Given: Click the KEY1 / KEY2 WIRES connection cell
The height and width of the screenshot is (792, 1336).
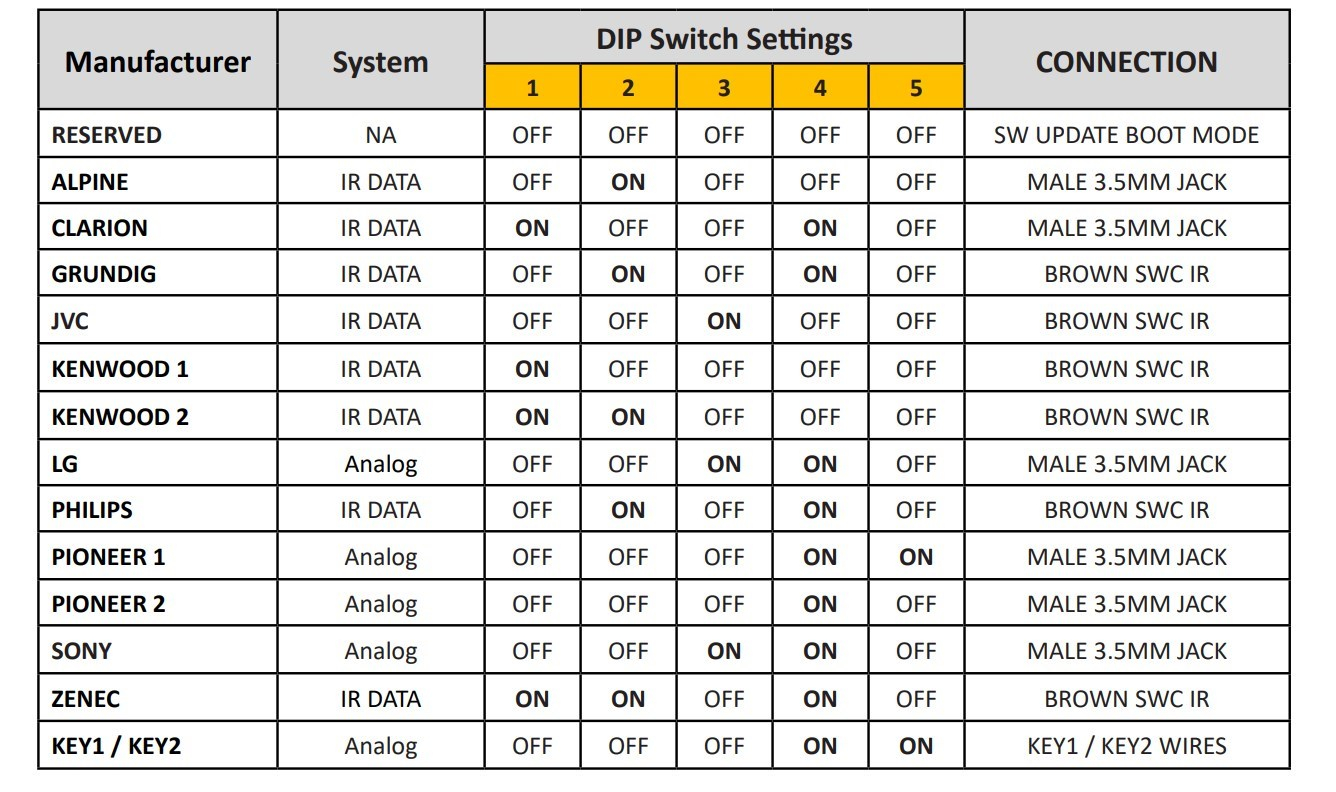Looking at the screenshot, I should (1126, 746).
